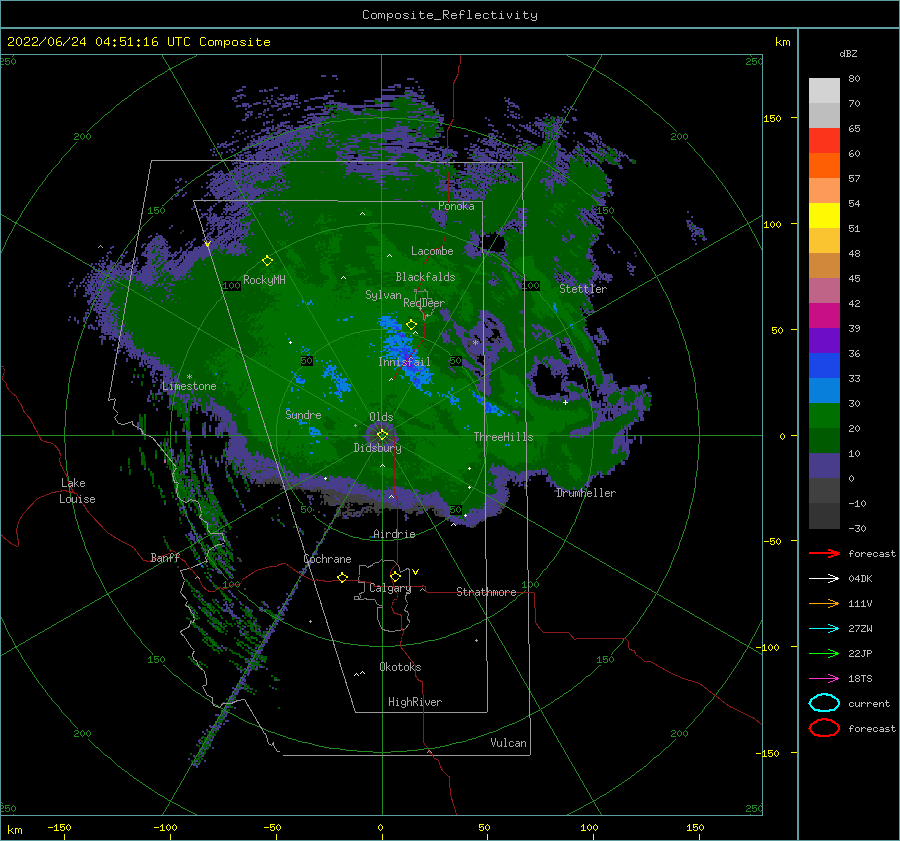Click the Vulcan town label
The height and width of the screenshot is (841, 900).
click(508, 743)
